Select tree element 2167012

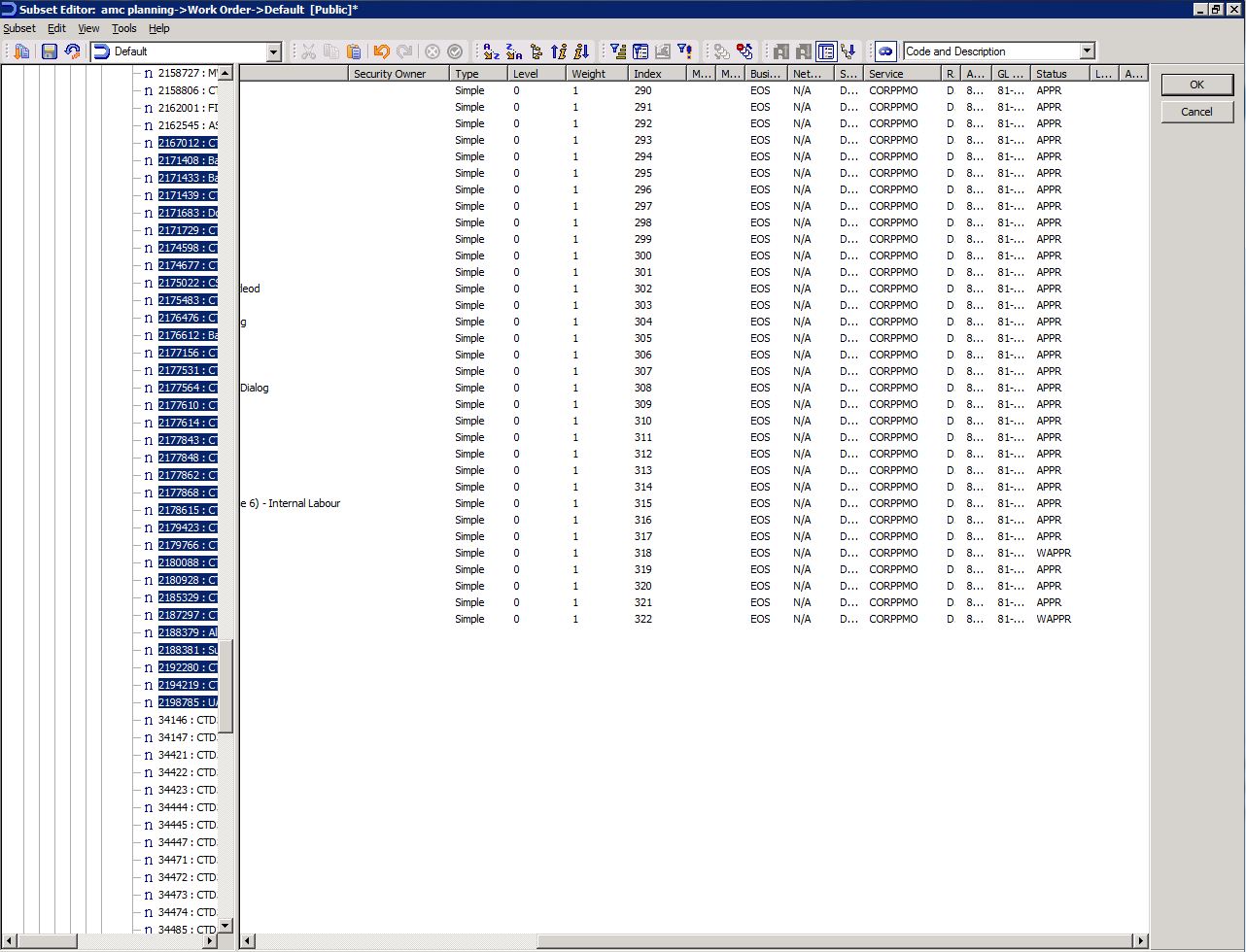188,143
